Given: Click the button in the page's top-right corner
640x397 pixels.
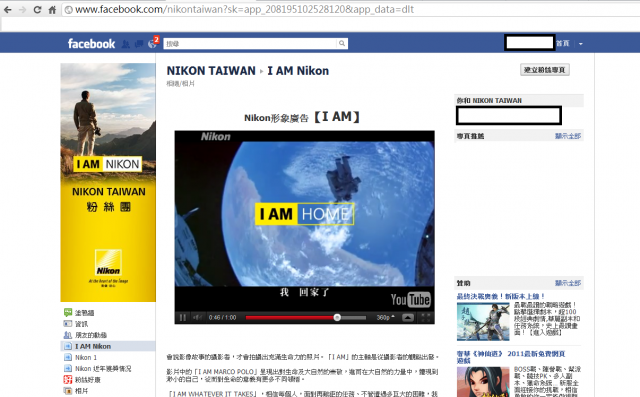Looking at the screenshot, I should [x=544, y=70].
